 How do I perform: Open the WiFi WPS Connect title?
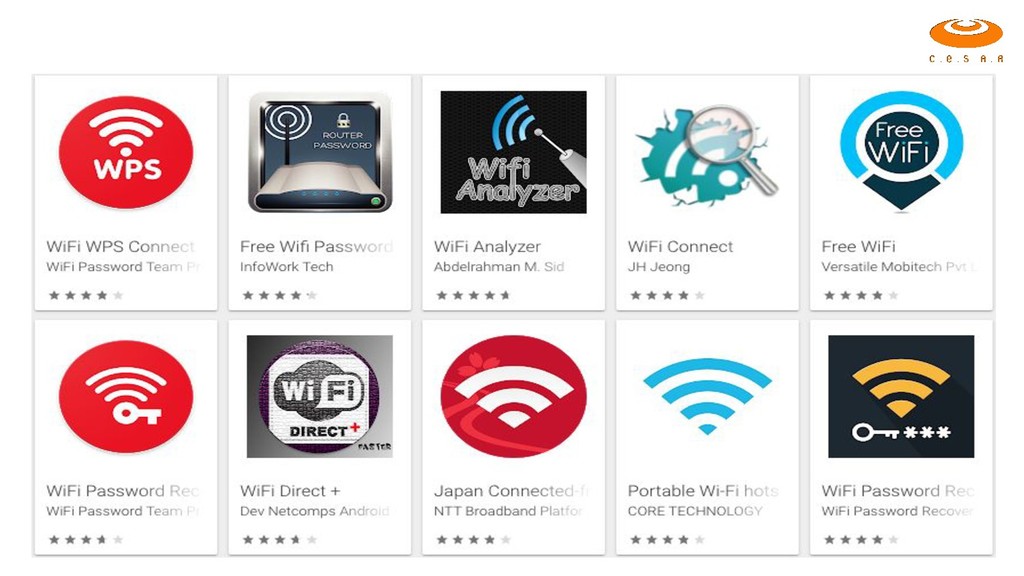[x=121, y=247]
